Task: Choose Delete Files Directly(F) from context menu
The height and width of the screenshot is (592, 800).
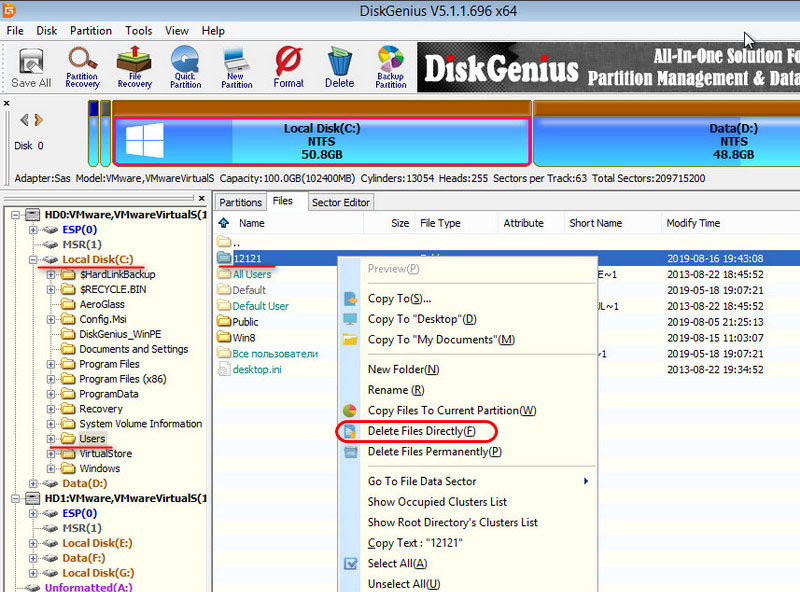Action: 421,431
